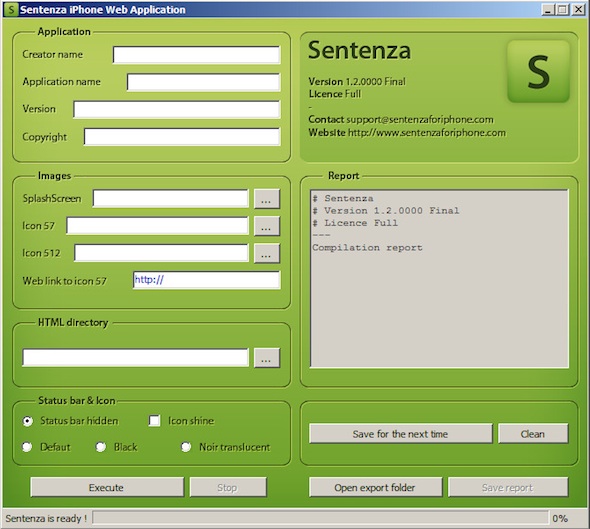Maximize the Sentenza window
The image size is (590, 529).
pyautogui.click(x=562, y=9)
